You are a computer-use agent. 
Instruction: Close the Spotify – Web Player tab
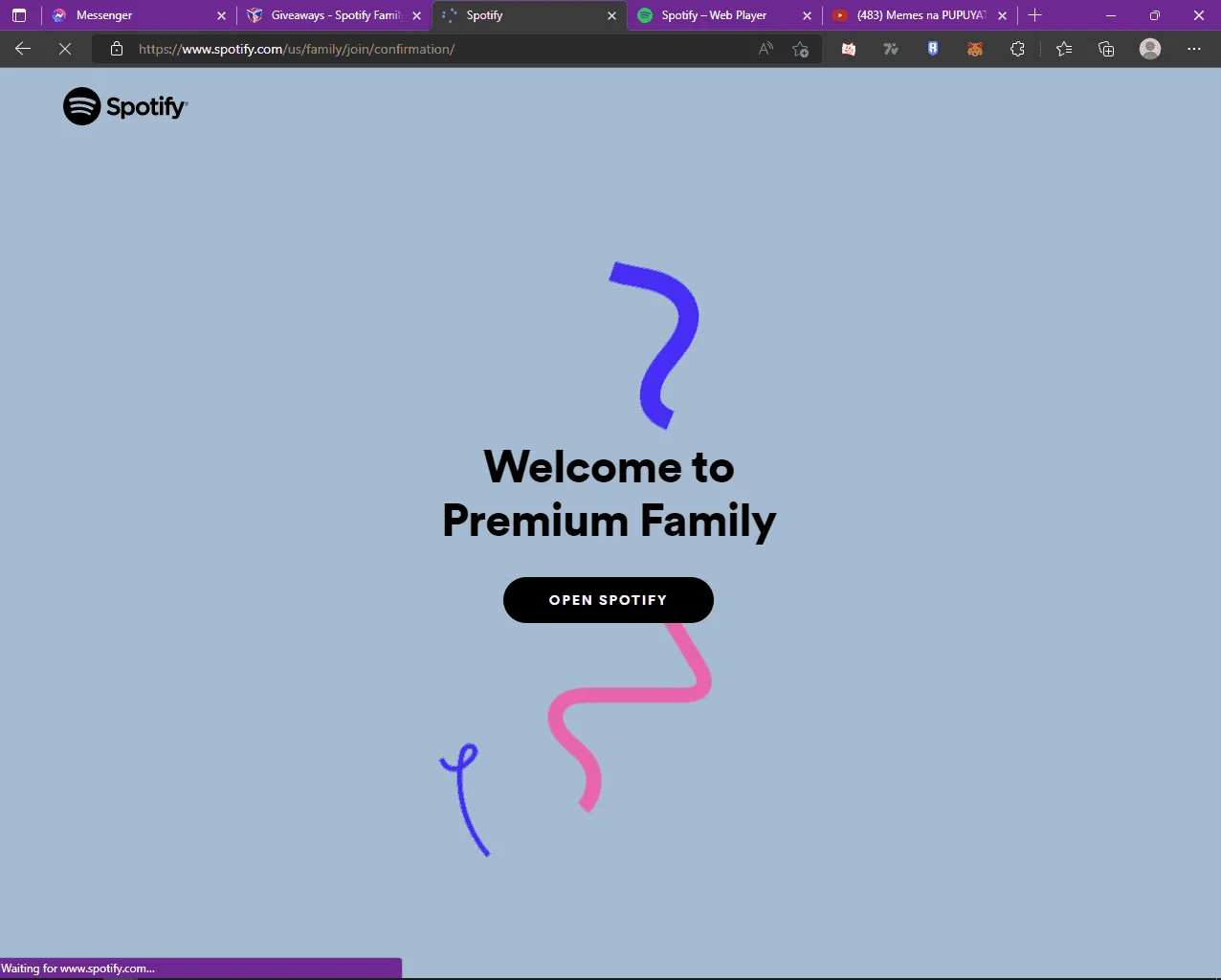(x=807, y=15)
